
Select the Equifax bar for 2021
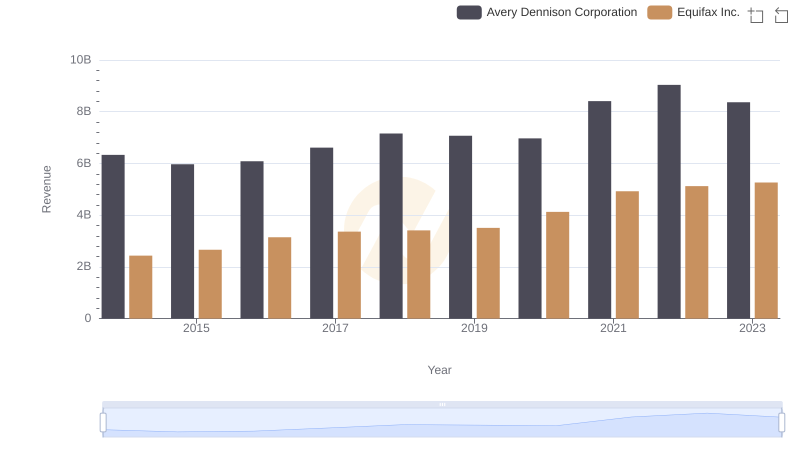(x=628, y=255)
